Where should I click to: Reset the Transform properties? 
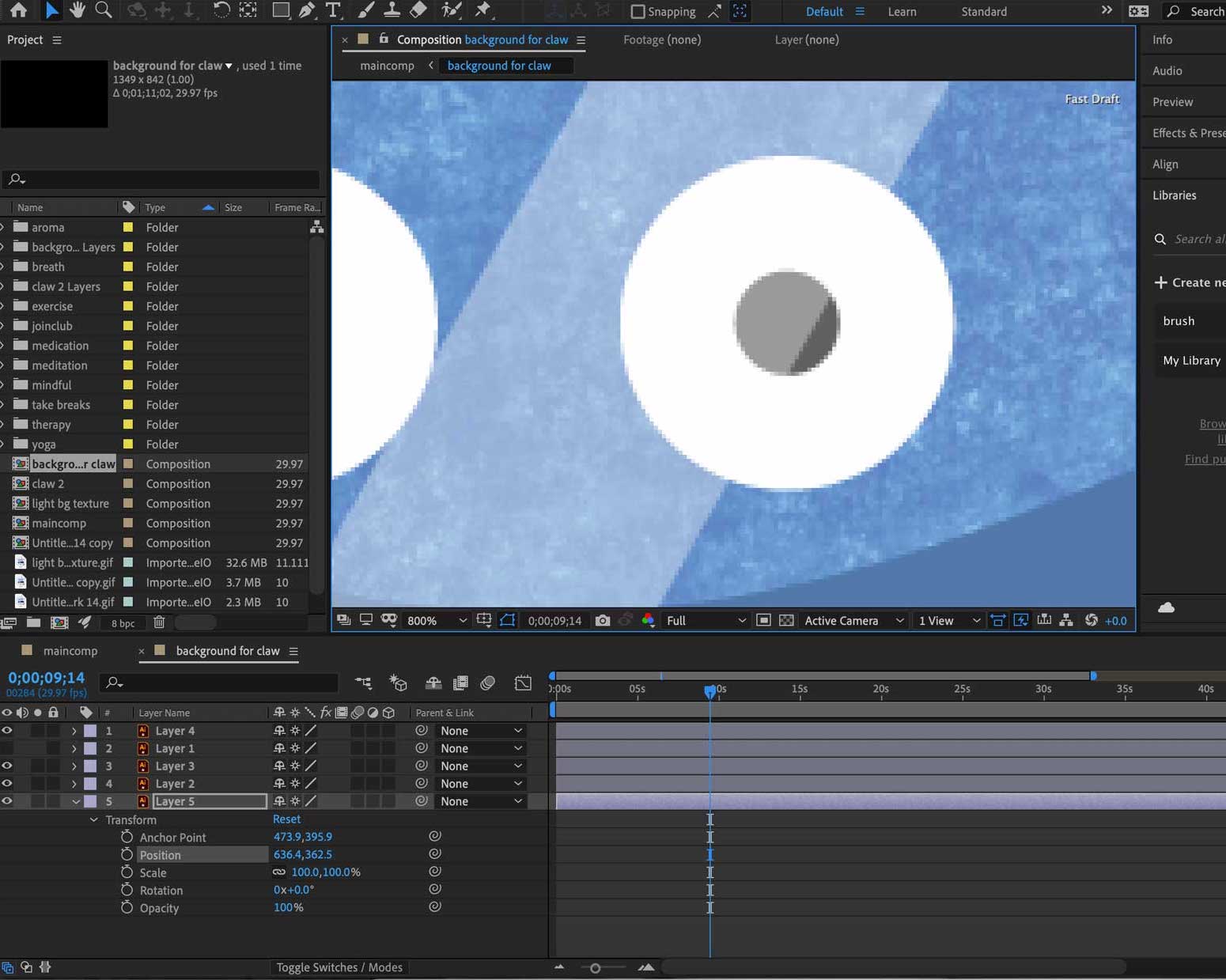(x=286, y=819)
